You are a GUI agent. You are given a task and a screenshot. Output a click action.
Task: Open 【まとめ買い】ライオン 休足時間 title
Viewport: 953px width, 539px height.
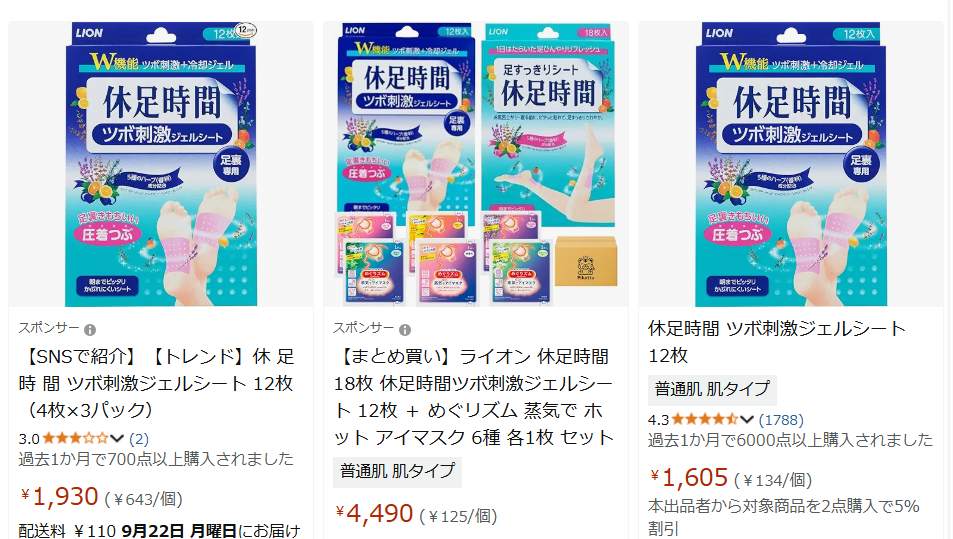pos(473,397)
